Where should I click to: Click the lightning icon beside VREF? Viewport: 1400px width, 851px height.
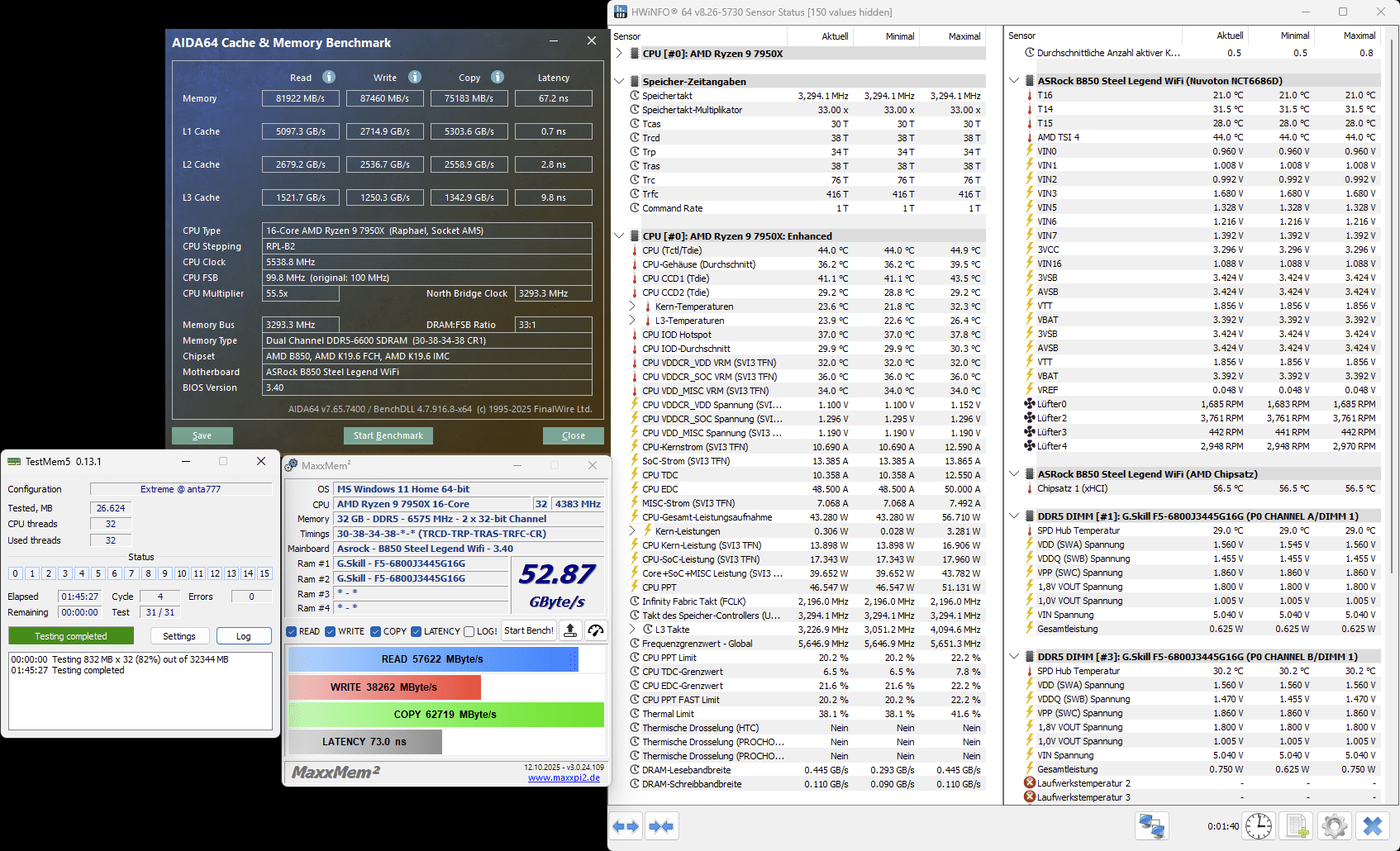1030,390
